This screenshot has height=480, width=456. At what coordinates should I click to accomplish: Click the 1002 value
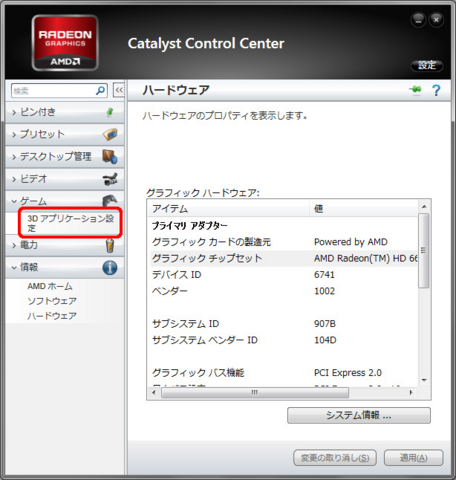coord(324,291)
